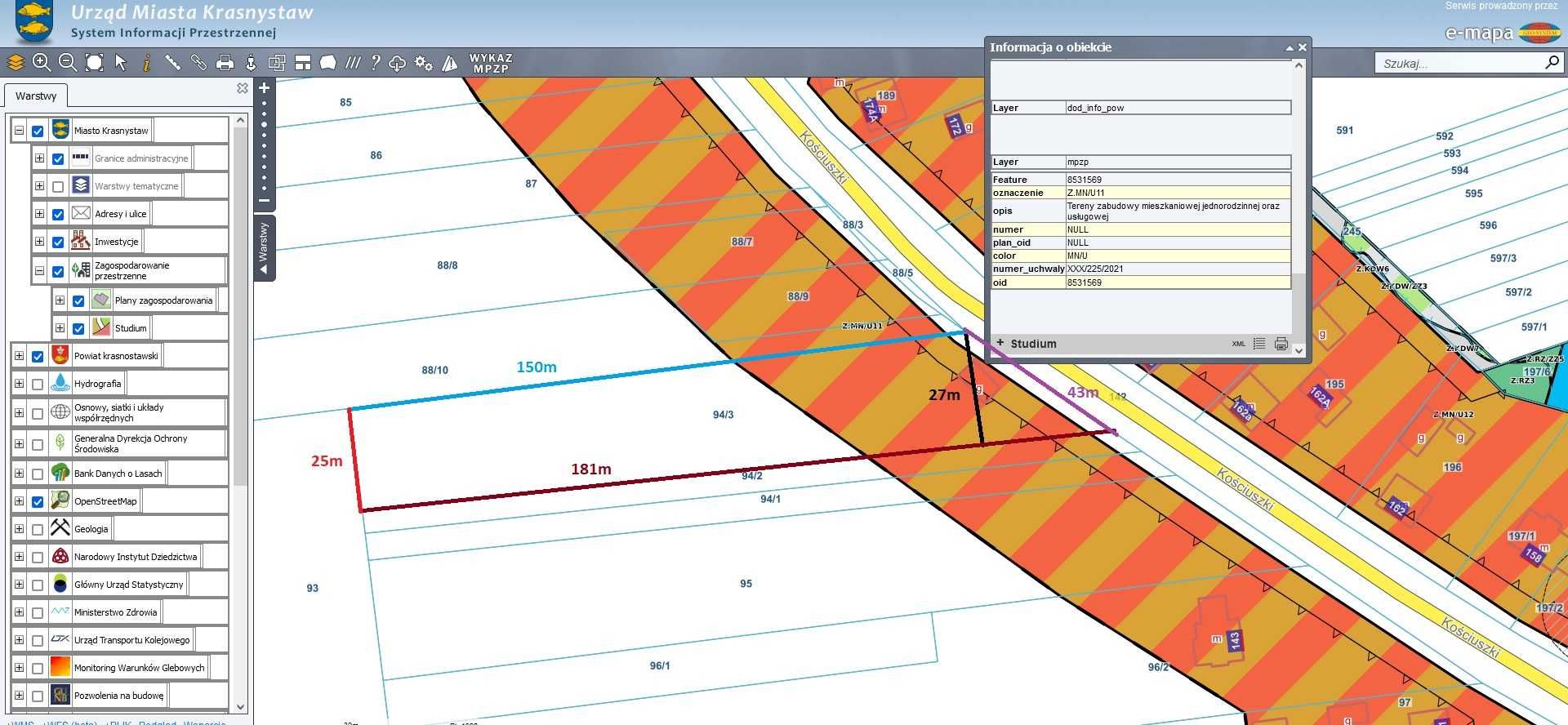Select the ruler measurement tool

(172, 62)
